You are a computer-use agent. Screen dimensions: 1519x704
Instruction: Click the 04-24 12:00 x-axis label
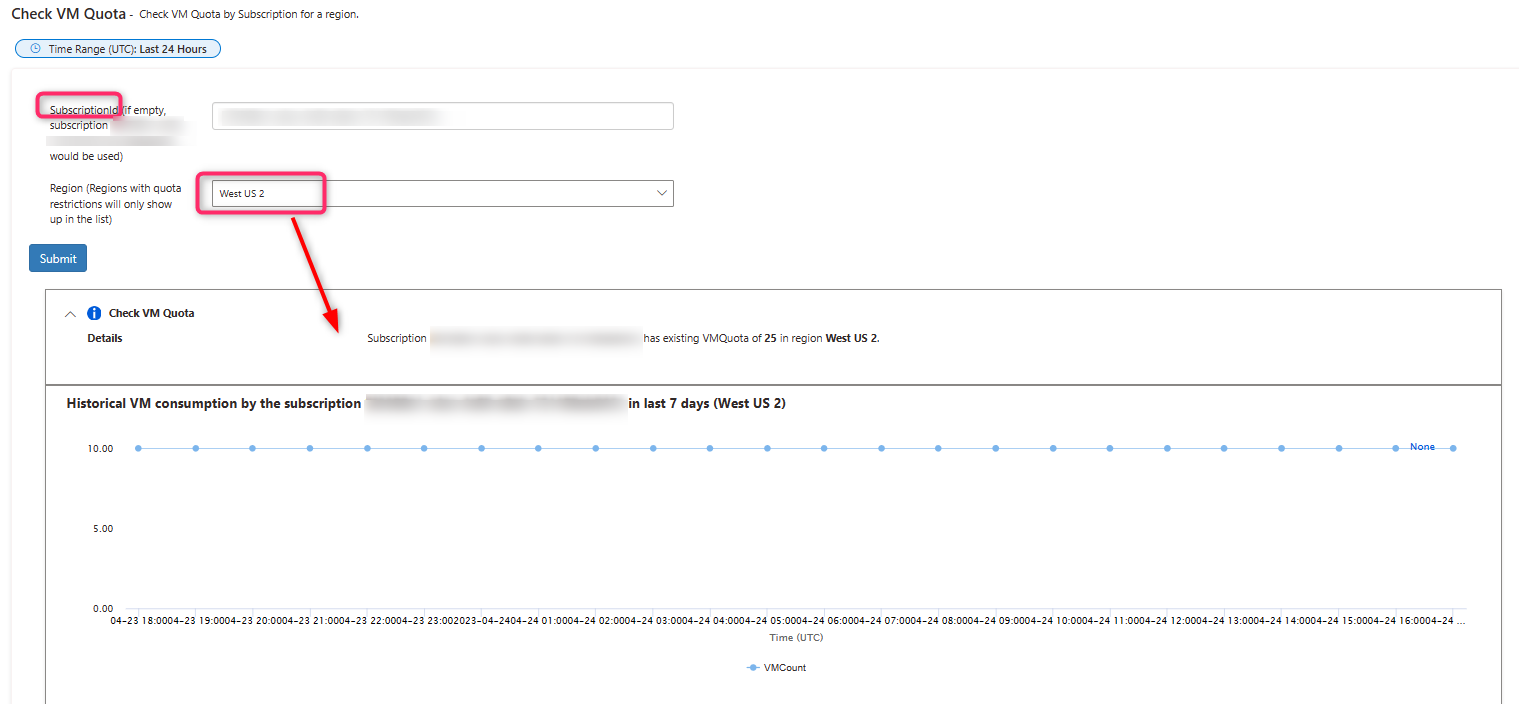coord(1169,621)
